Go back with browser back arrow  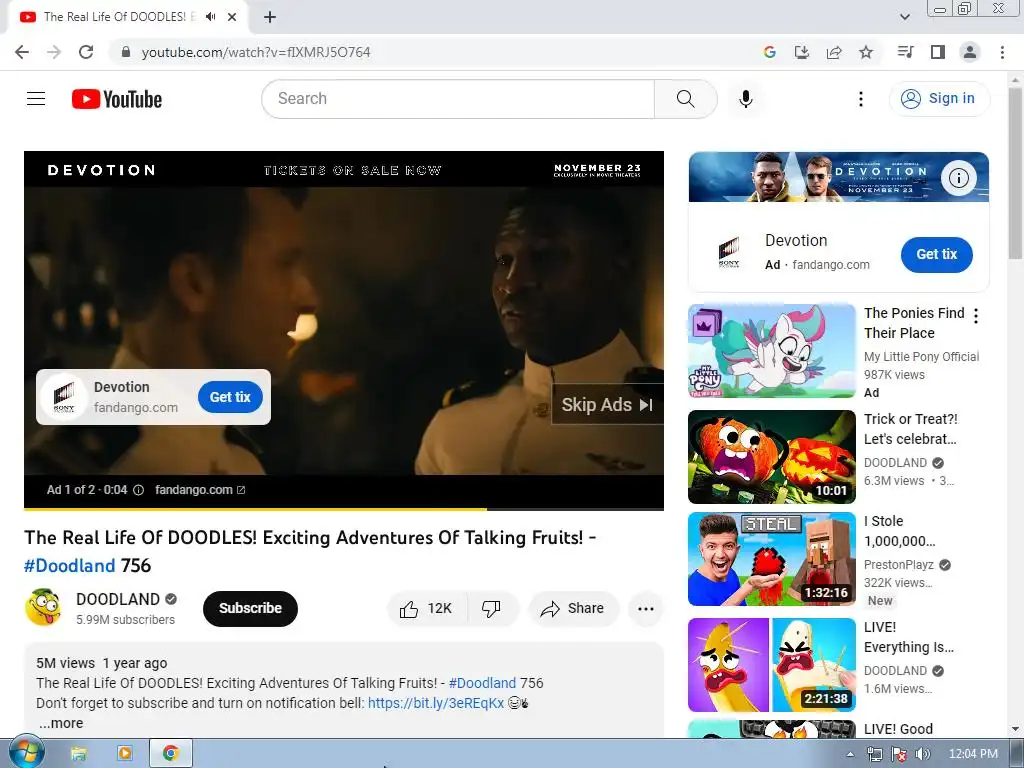point(22,52)
